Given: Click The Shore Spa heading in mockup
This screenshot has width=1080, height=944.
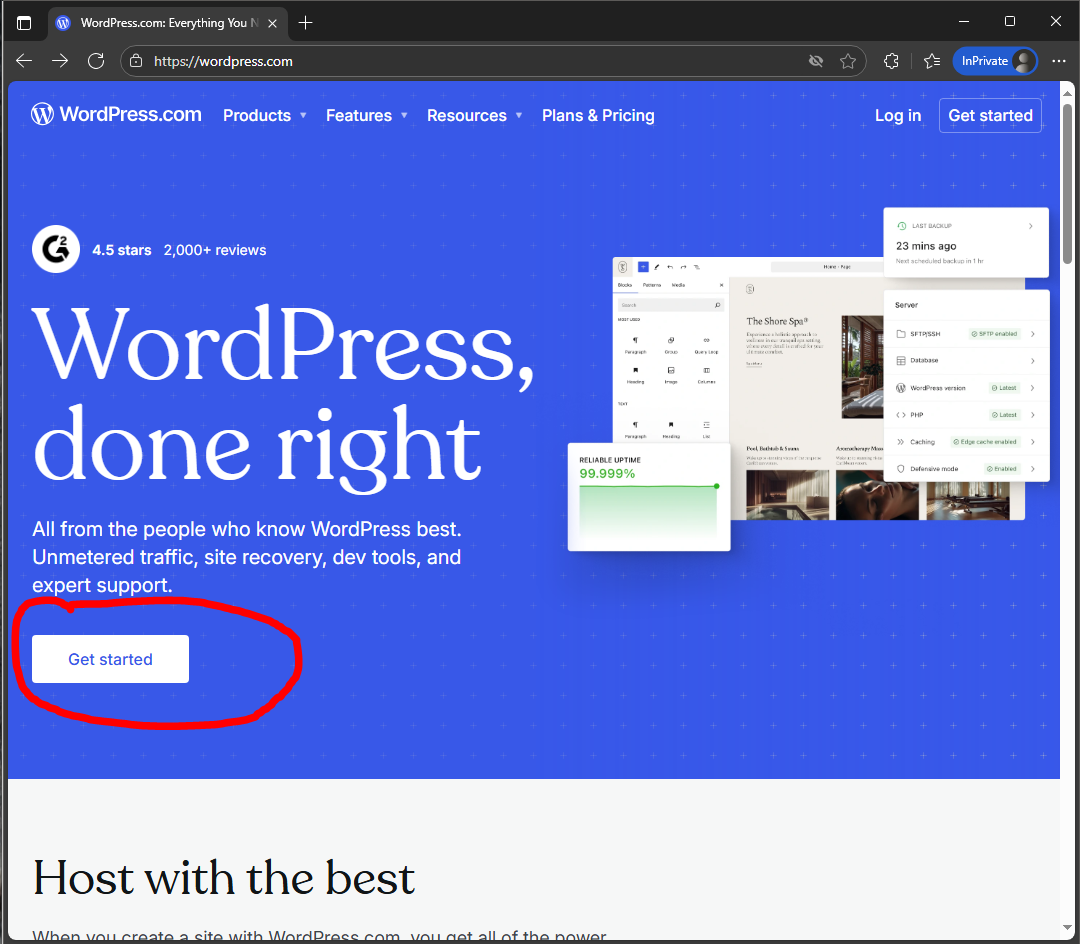Looking at the screenshot, I should 777,322.
